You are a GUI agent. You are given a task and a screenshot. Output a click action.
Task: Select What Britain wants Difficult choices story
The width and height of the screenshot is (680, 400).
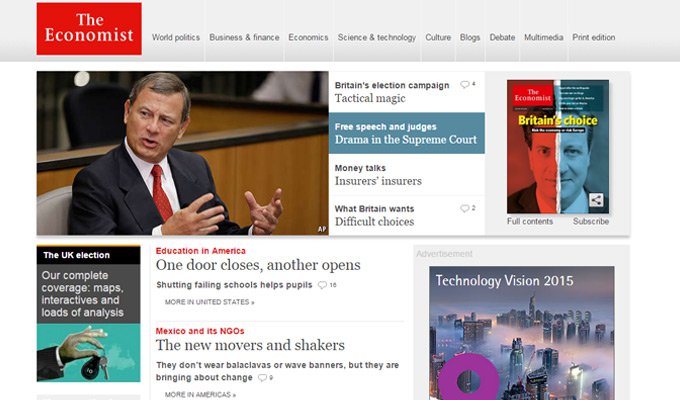(407, 215)
